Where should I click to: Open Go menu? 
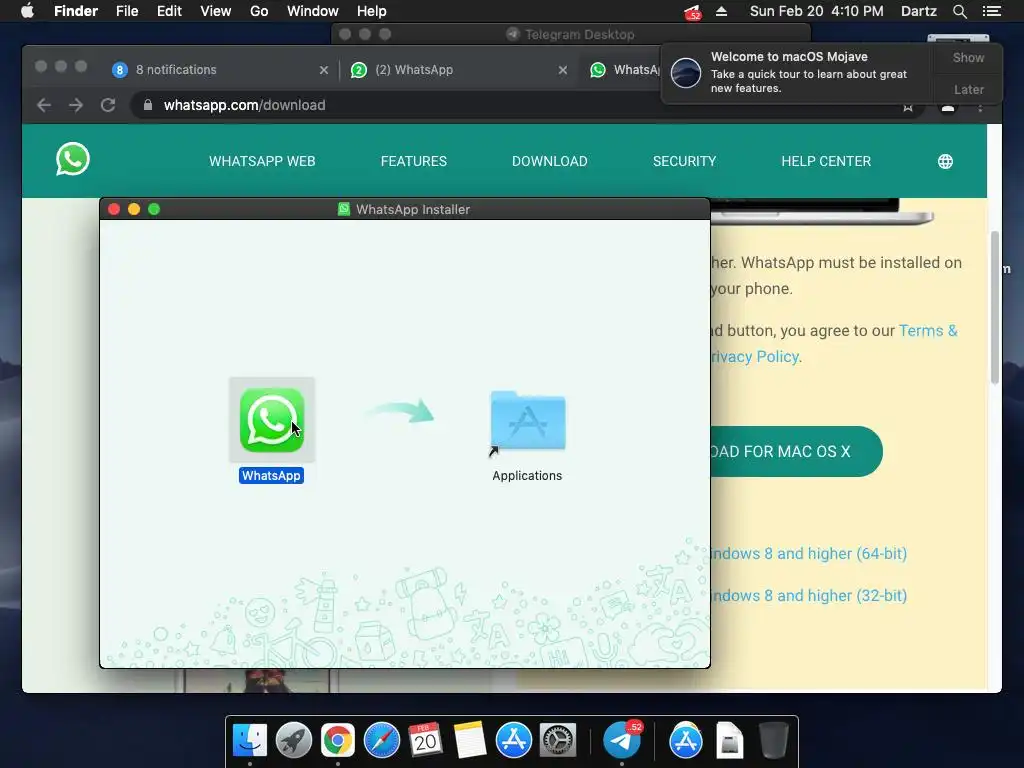coord(259,11)
